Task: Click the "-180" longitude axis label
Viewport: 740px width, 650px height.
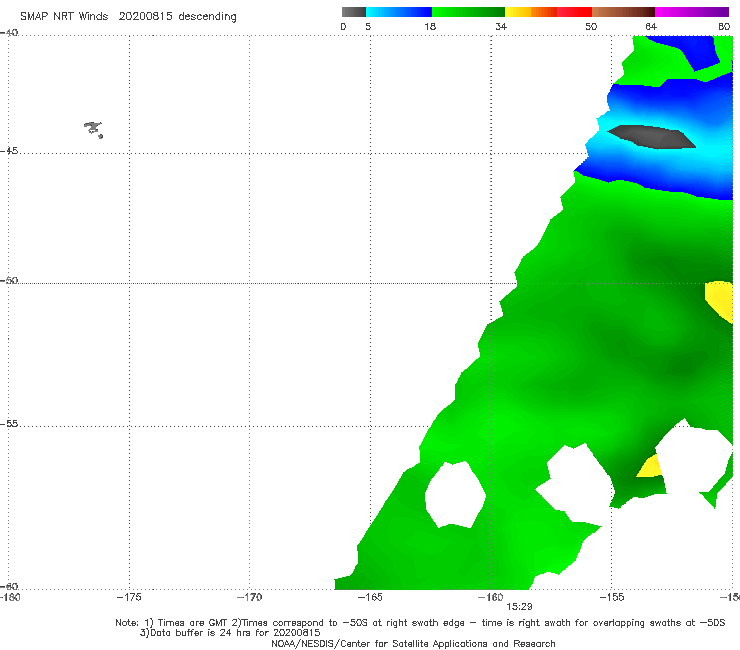Action: pyautogui.click(x=10, y=597)
